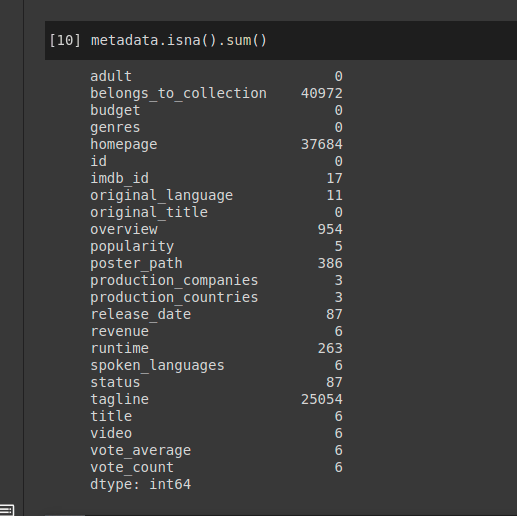Select the 'production_companies' row label
The width and height of the screenshot is (517, 516).
(174, 280)
